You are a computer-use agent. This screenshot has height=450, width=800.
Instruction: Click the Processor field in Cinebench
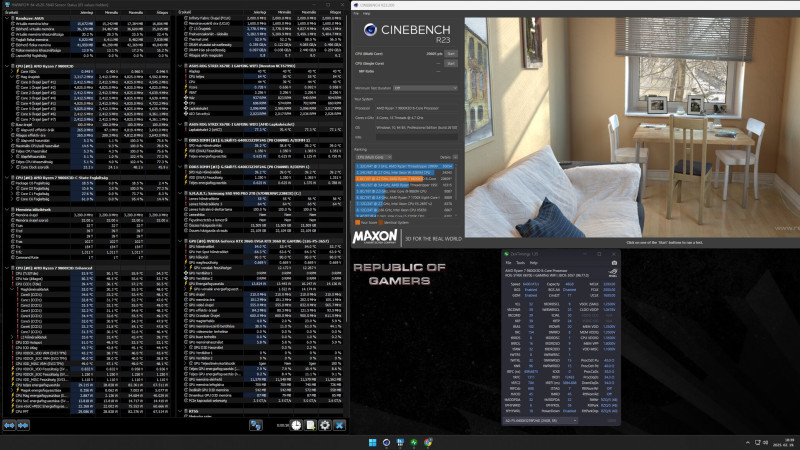coord(417,108)
